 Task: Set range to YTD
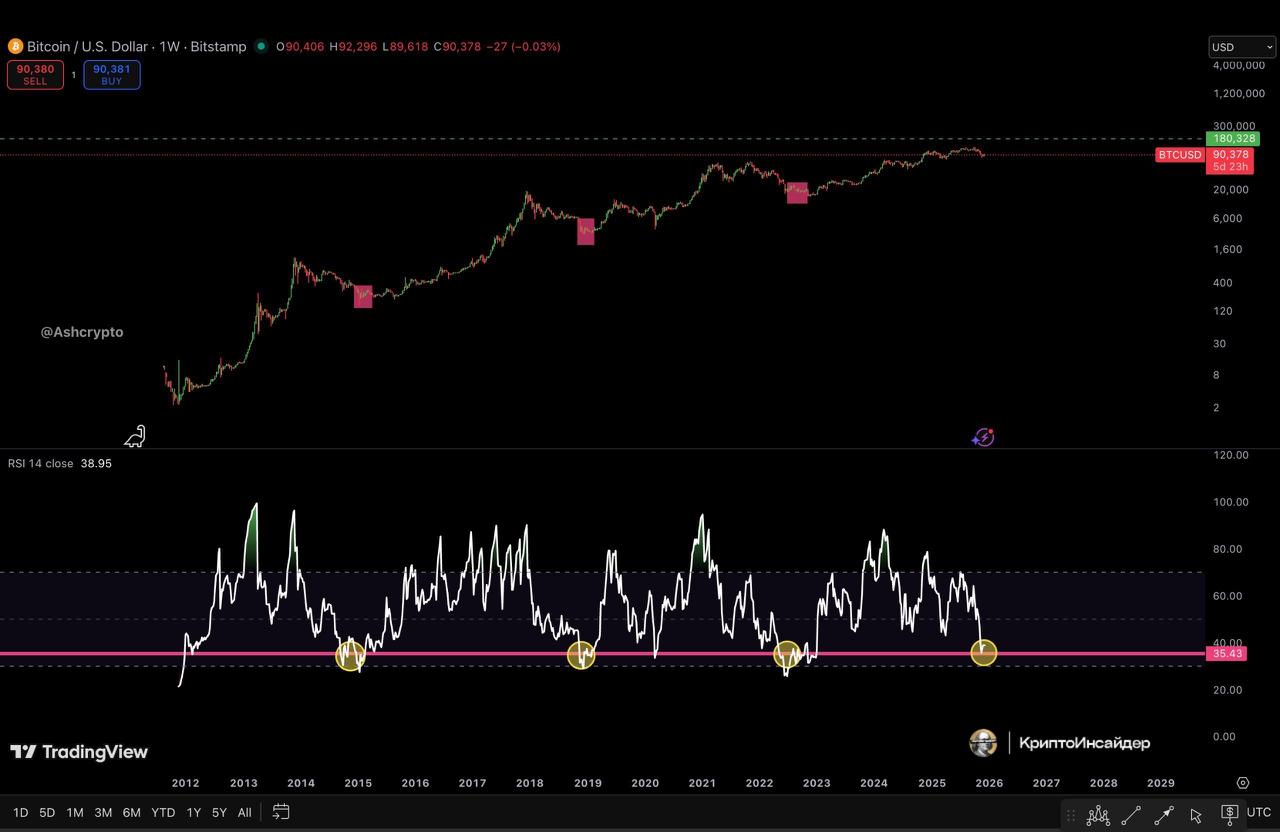pos(163,812)
